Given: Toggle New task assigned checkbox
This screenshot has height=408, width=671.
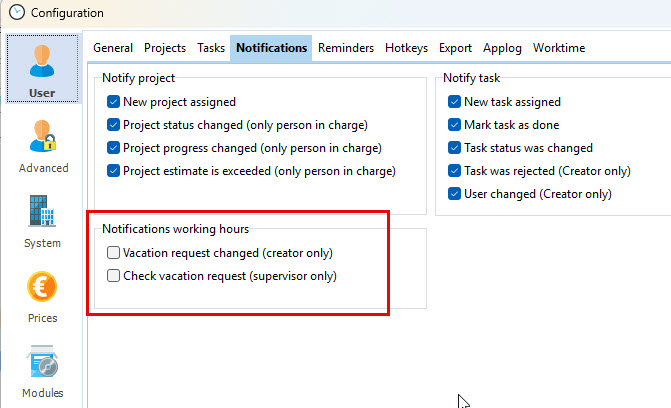Looking at the screenshot, I should tap(455, 102).
